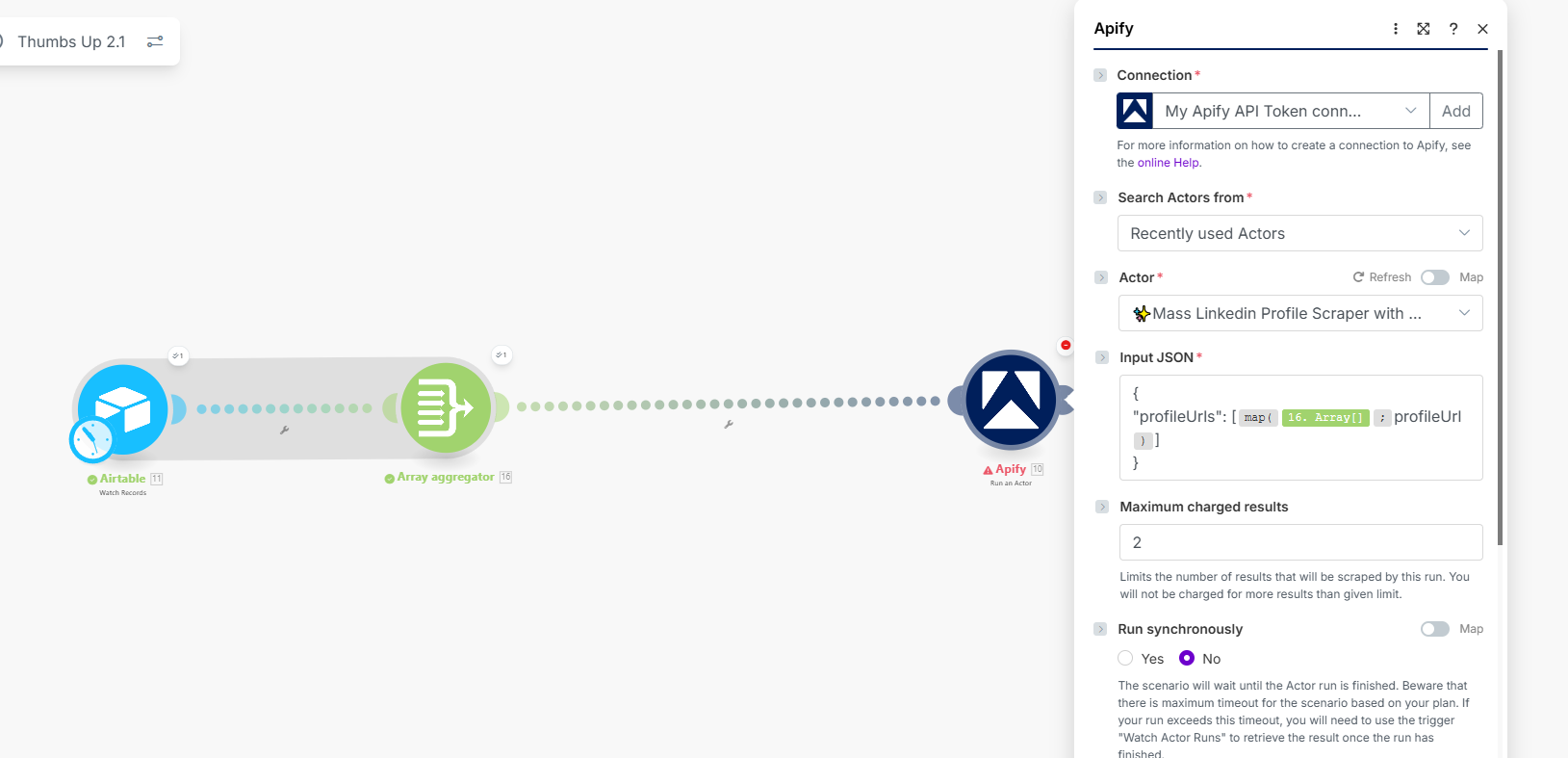Click the Apify panel title
Screen dimensions: 1568x758
pos(1114,29)
